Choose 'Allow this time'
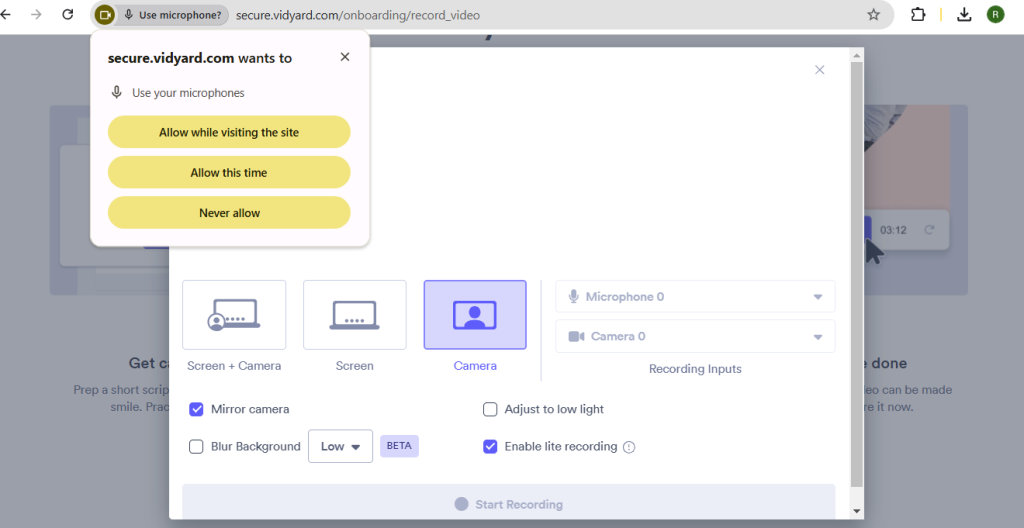The image size is (1024, 528). 229,173
